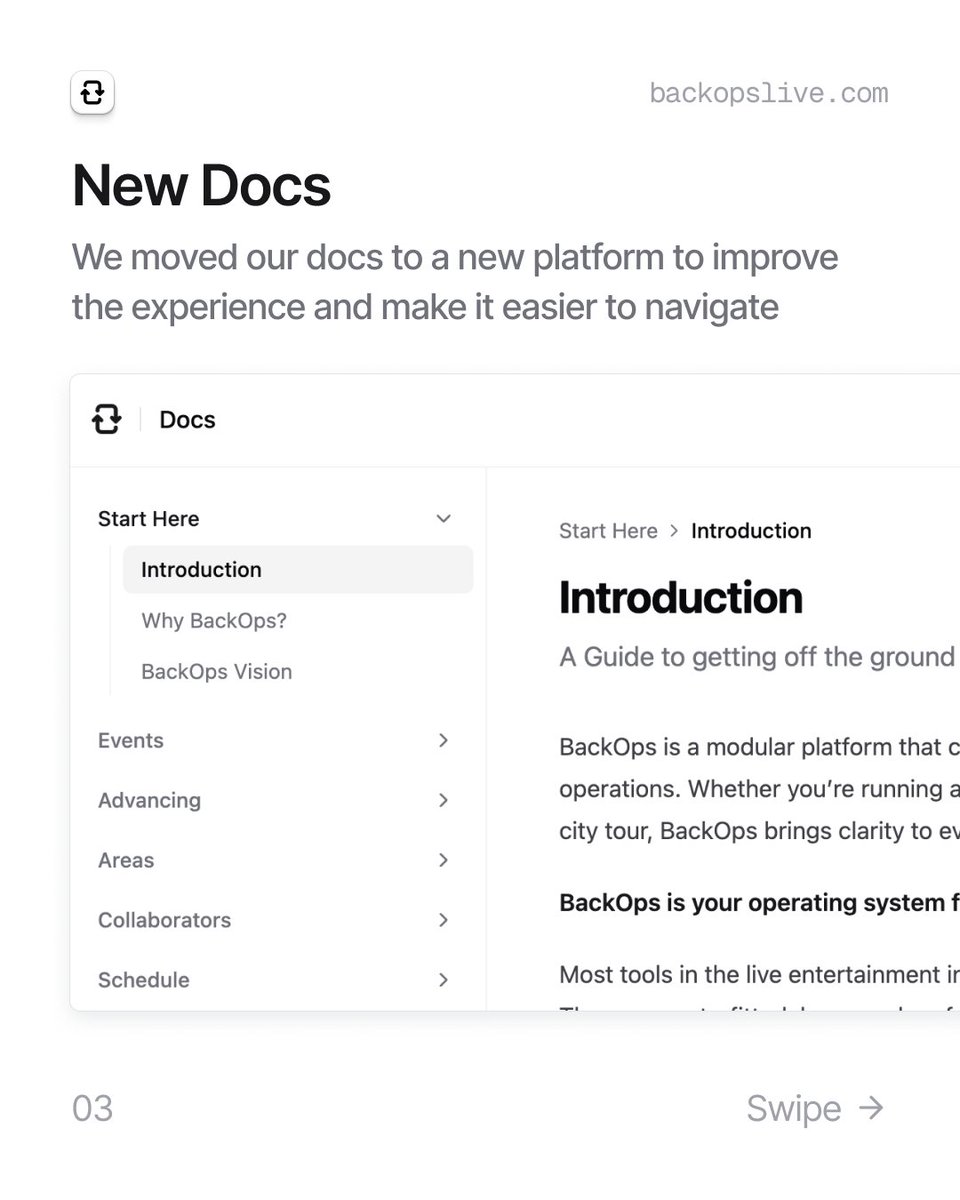Click the 'Most tools in the live entertainment' line
Screen dimensions: 960x1200
(759, 975)
